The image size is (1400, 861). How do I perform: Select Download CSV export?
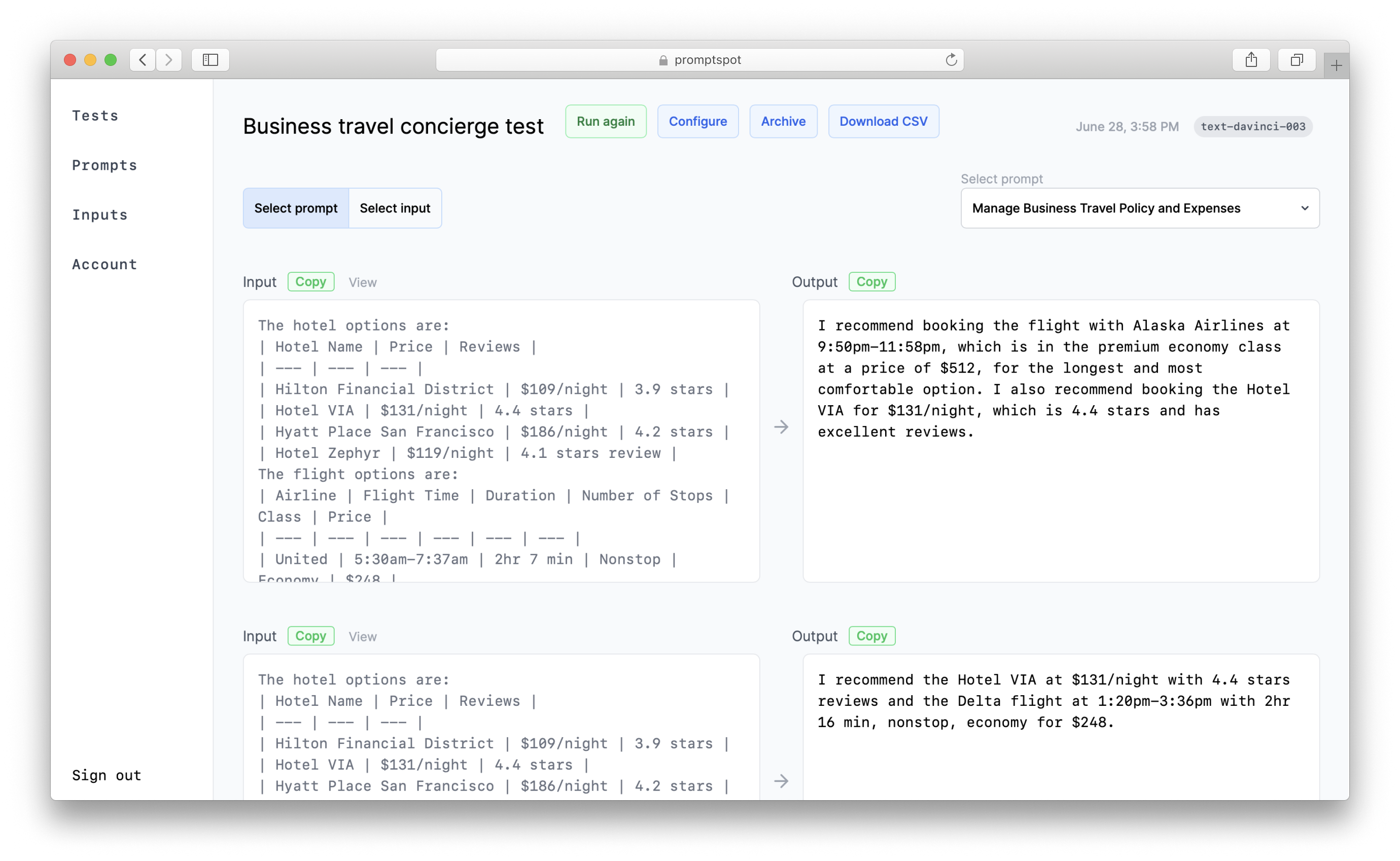pyautogui.click(x=883, y=121)
